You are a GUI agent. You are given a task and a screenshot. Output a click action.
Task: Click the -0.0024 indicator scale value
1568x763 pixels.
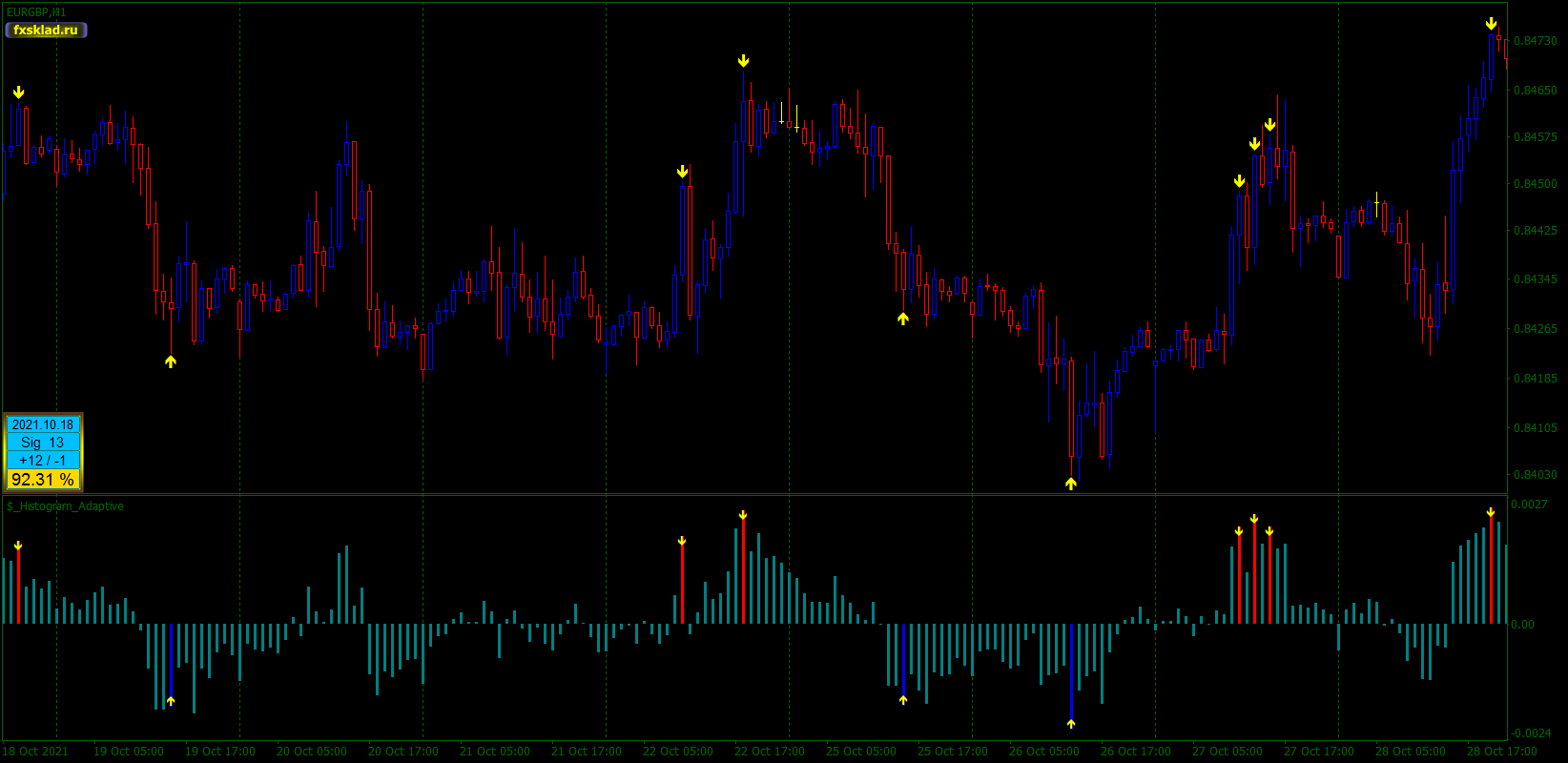tap(1532, 733)
